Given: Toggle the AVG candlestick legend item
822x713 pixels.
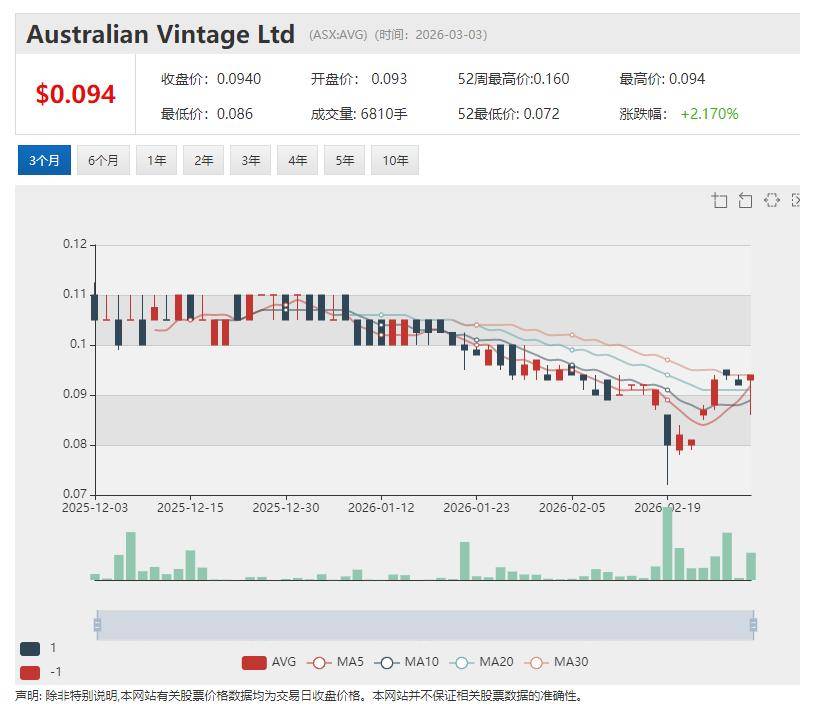Looking at the screenshot, I should [269, 662].
